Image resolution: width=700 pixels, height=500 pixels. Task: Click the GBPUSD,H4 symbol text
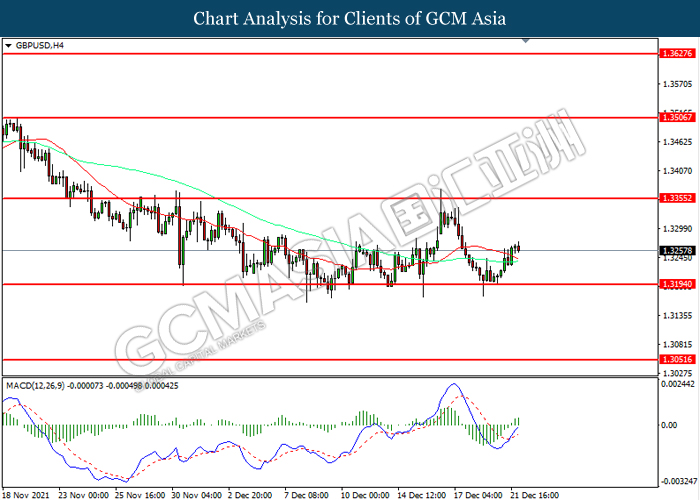[x=40, y=46]
